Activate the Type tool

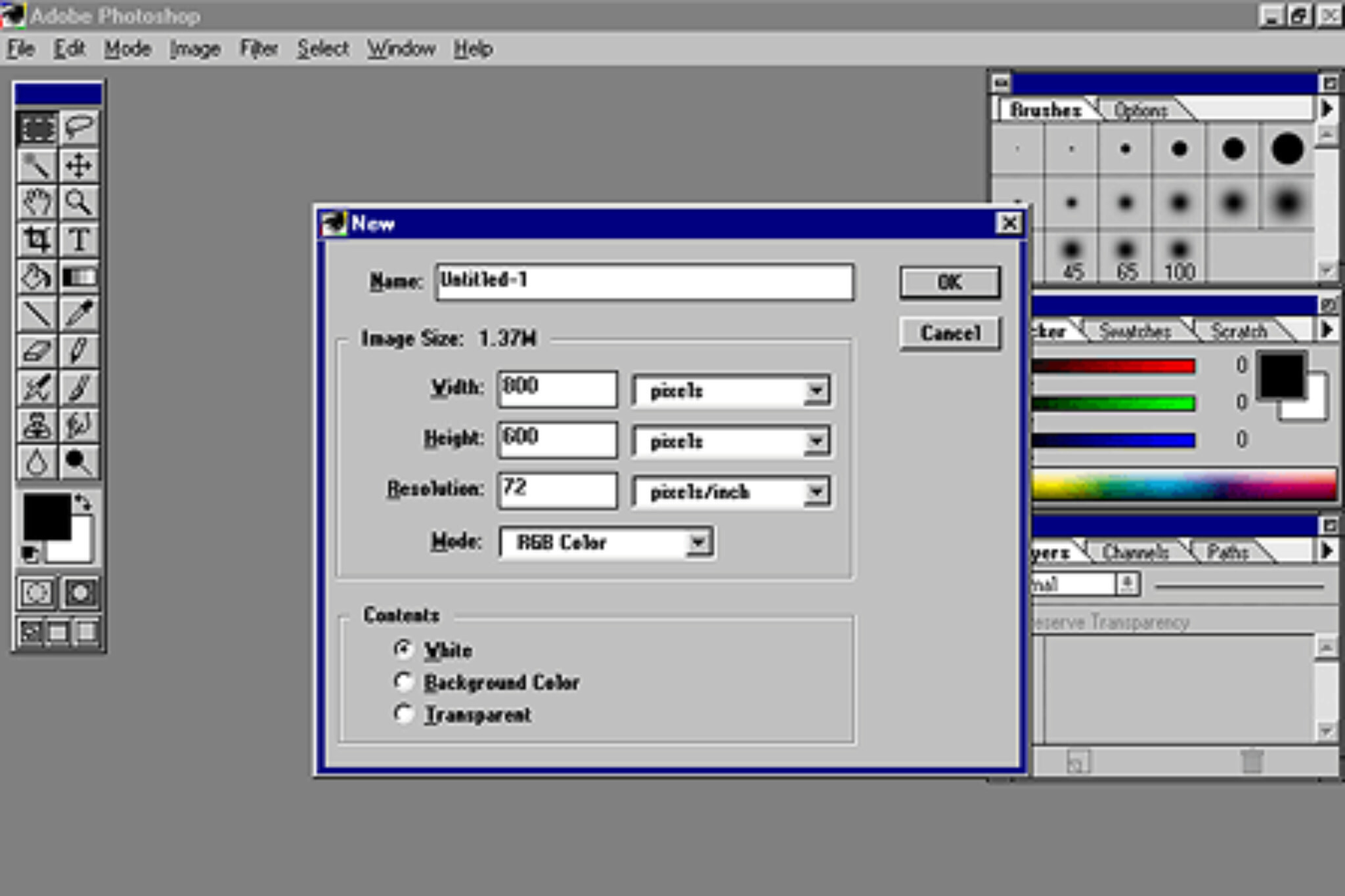pos(79,240)
